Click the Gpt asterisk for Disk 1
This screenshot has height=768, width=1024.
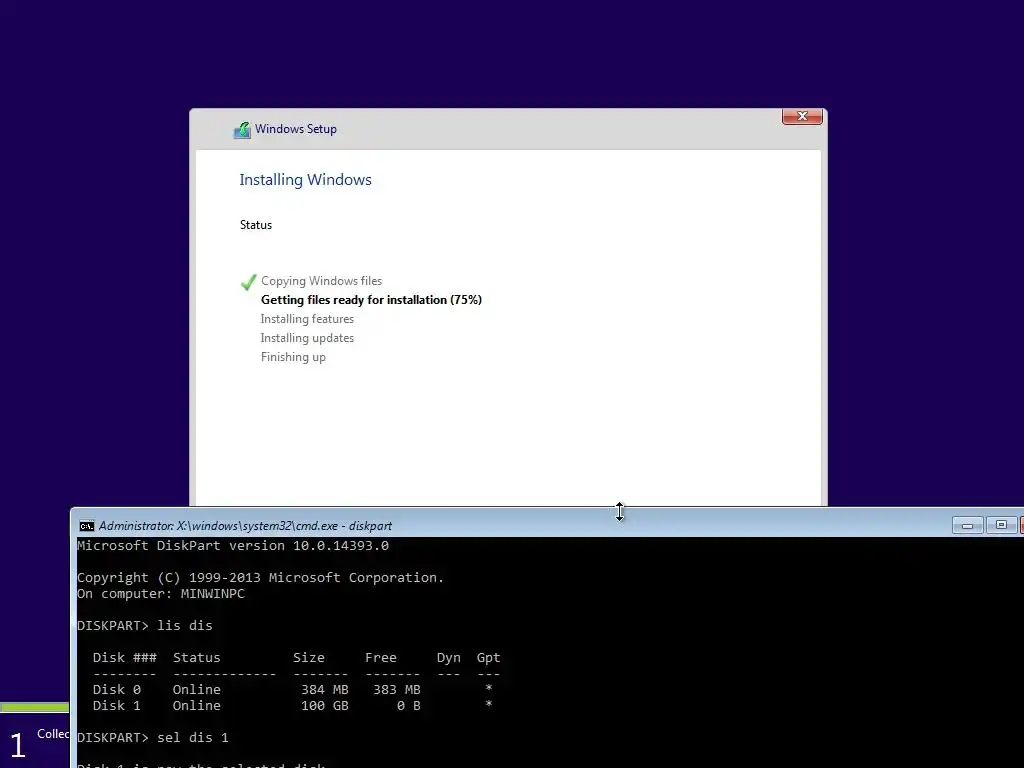(x=488, y=704)
